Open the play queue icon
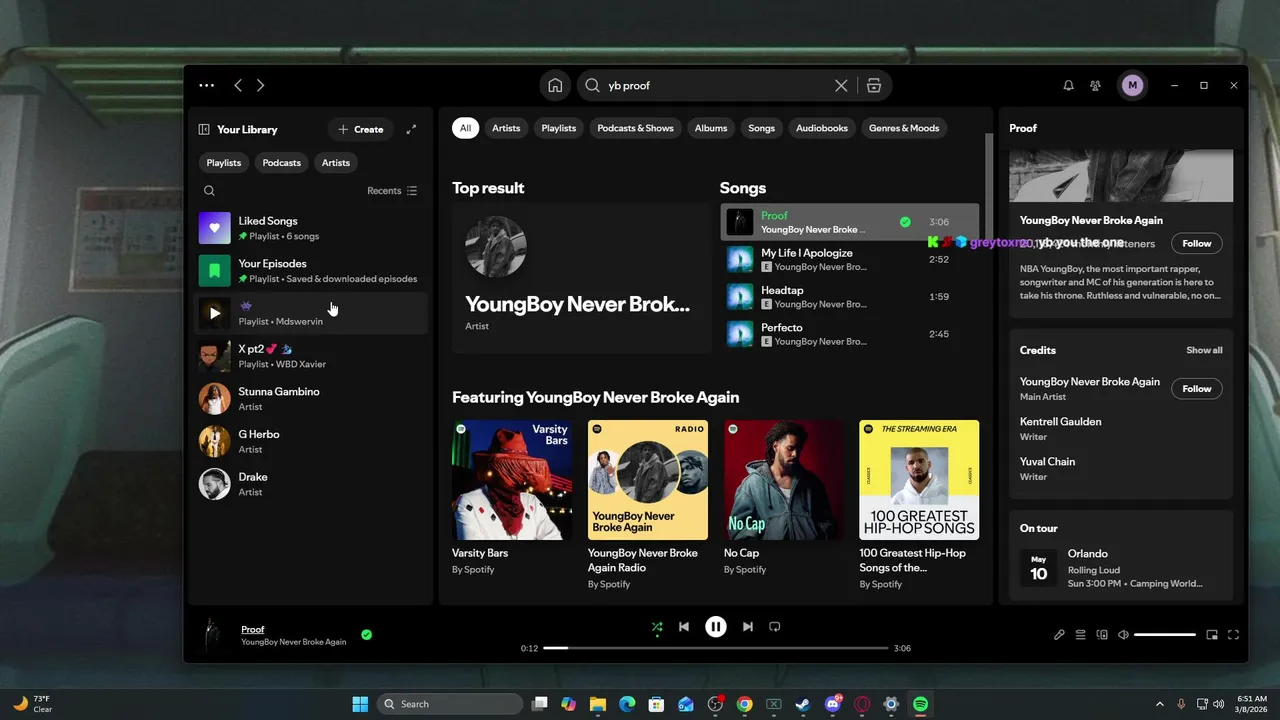 (1081, 635)
